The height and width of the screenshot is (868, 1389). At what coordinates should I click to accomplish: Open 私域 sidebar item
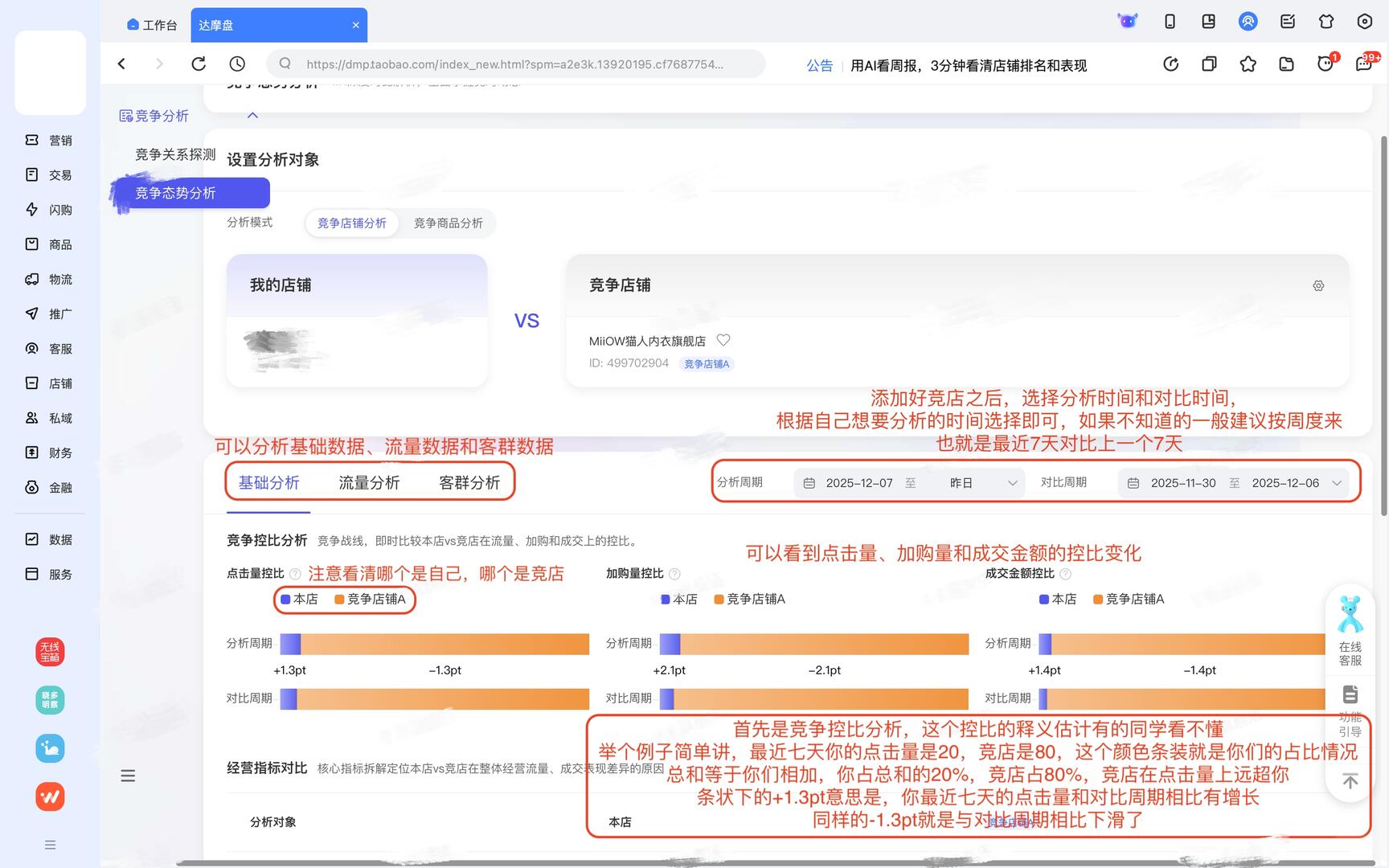49,418
